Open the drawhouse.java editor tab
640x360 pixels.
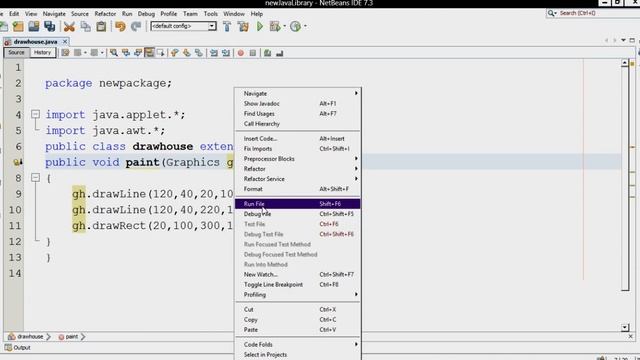[35, 42]
